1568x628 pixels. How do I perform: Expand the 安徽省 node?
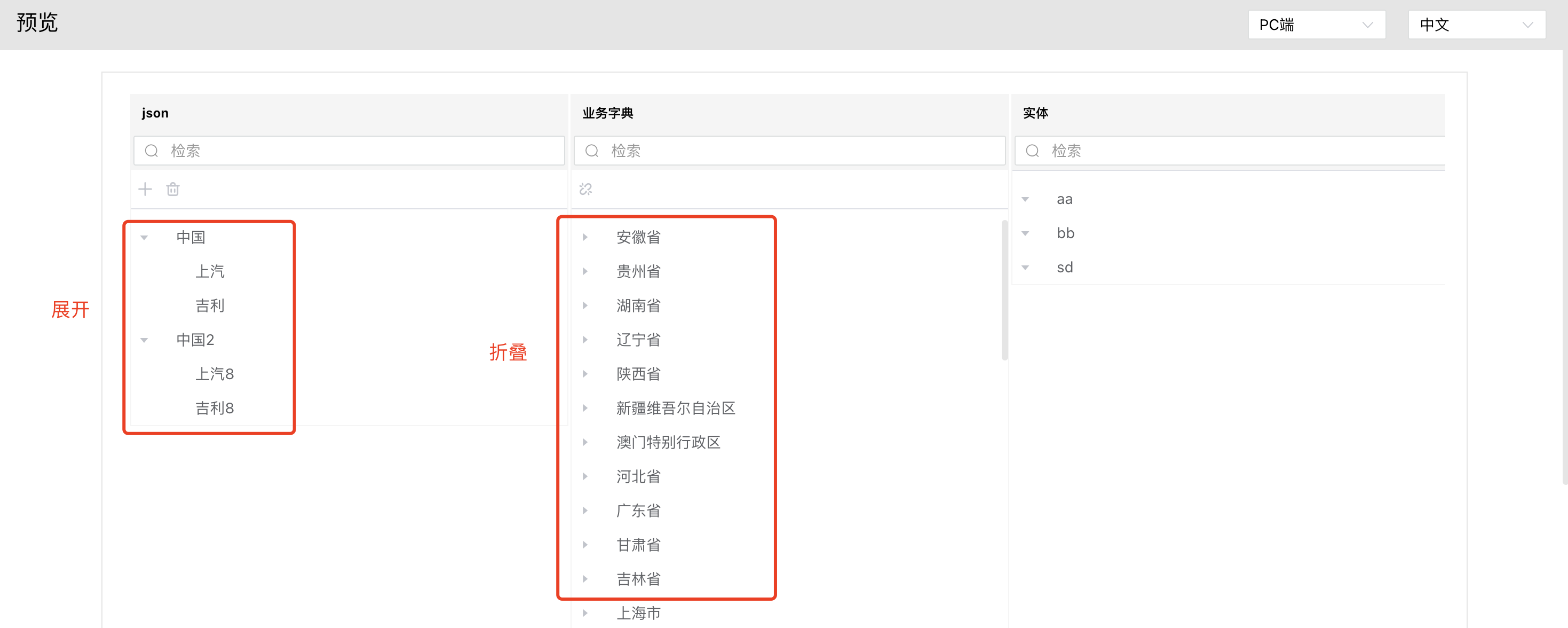[x=585, y=237]
